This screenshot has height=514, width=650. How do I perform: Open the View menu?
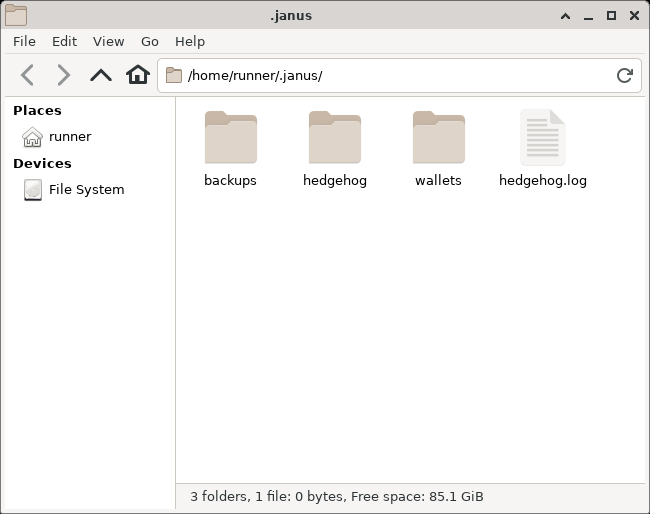click(x=109, y=41)
